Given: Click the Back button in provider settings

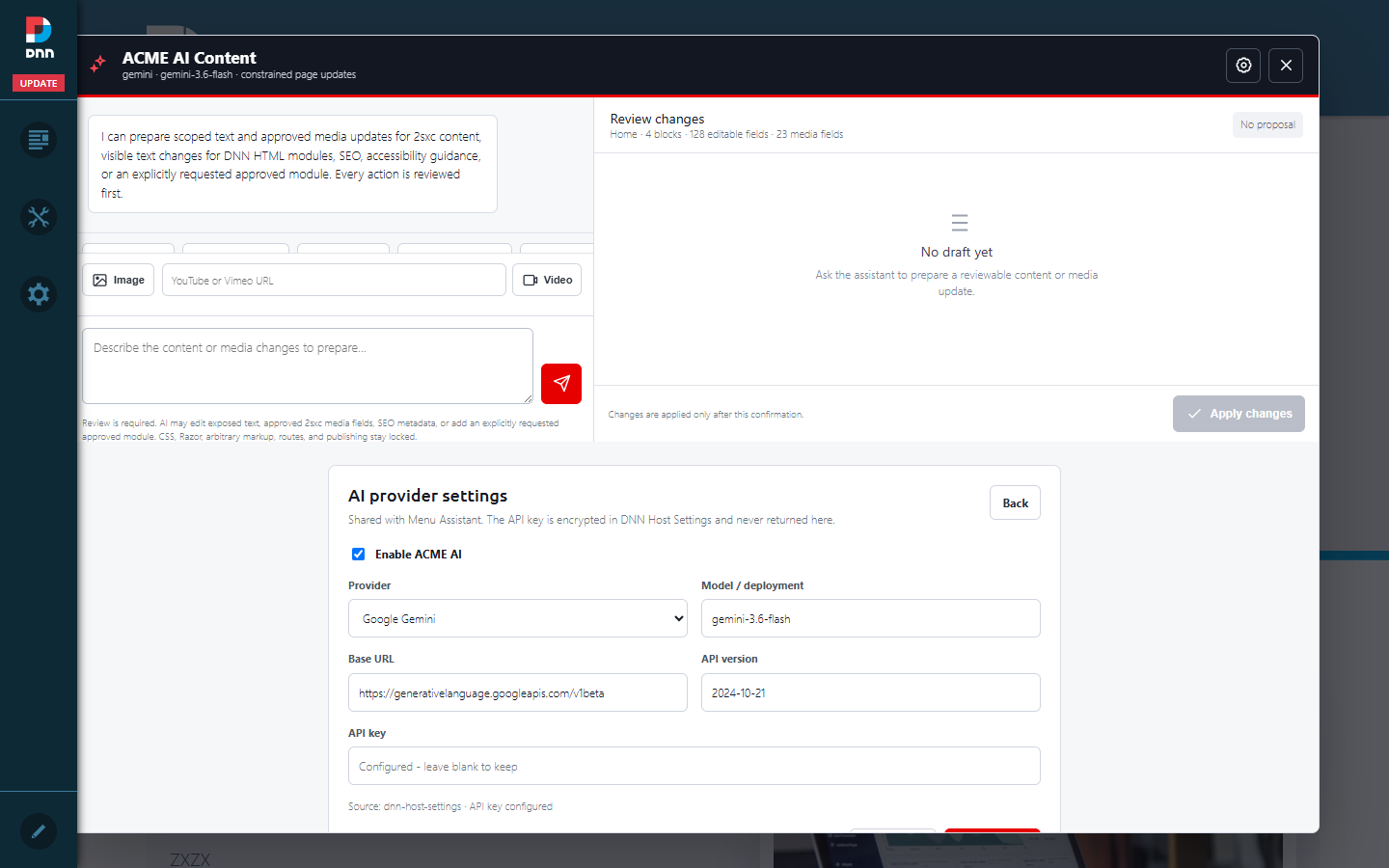Looking at the screenshot, I should pos(1015,502).
